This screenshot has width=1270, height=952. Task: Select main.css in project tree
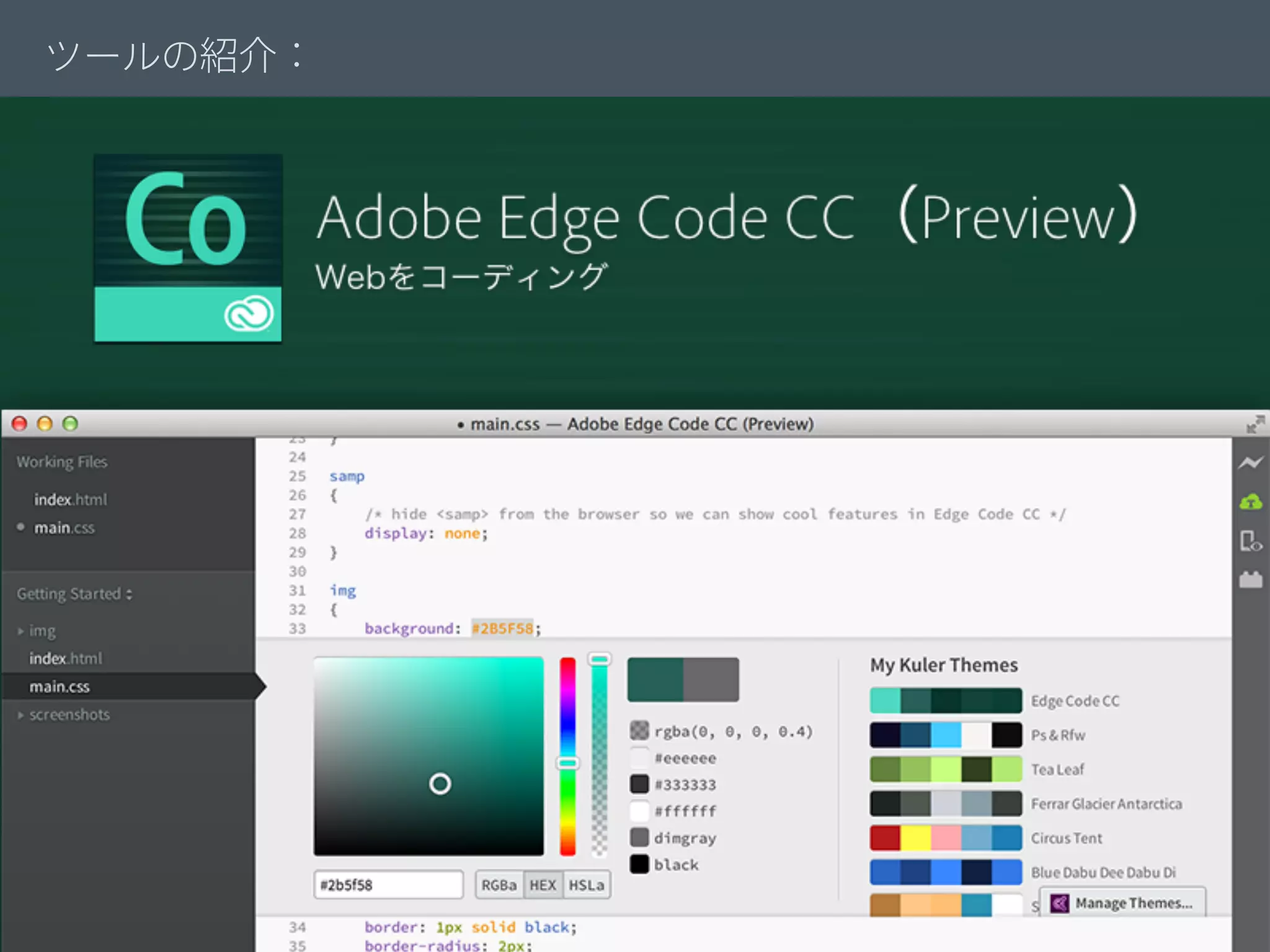point(60,687)
